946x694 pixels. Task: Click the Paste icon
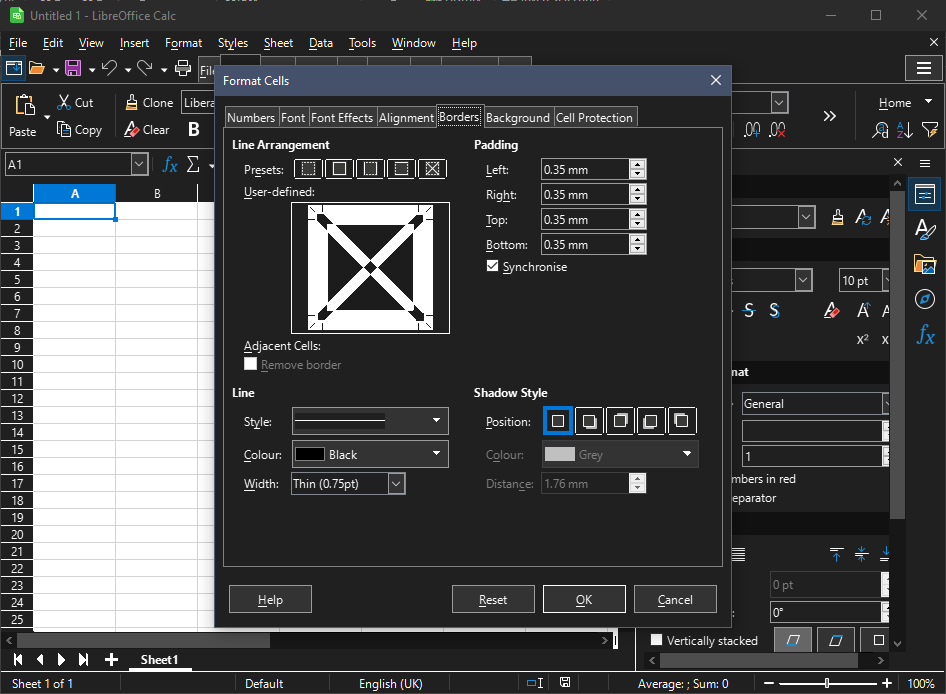[x=23, y=106]
